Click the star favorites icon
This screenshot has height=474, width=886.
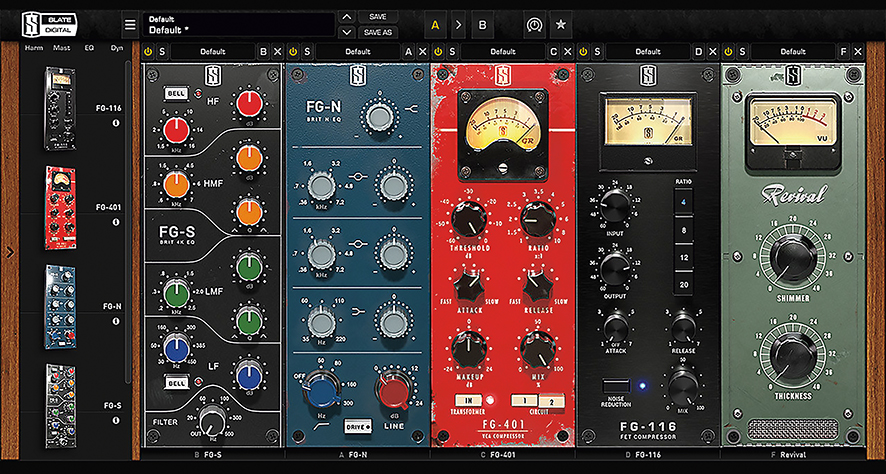click(561, 25)
